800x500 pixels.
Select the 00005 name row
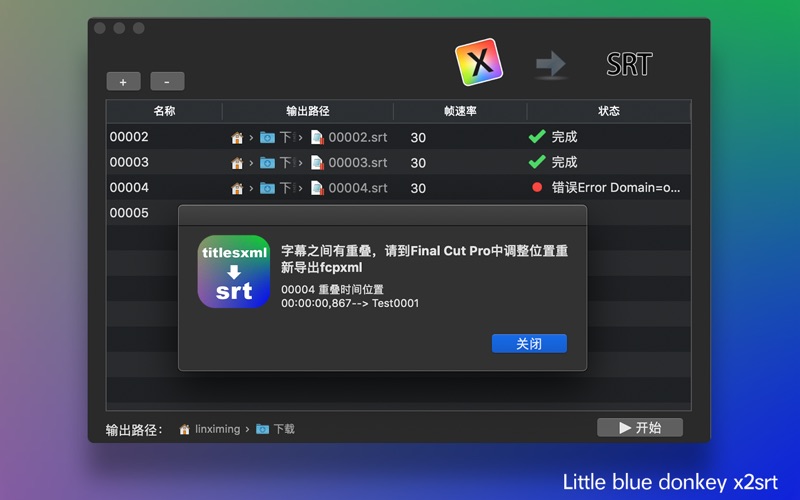click(129, 213)
